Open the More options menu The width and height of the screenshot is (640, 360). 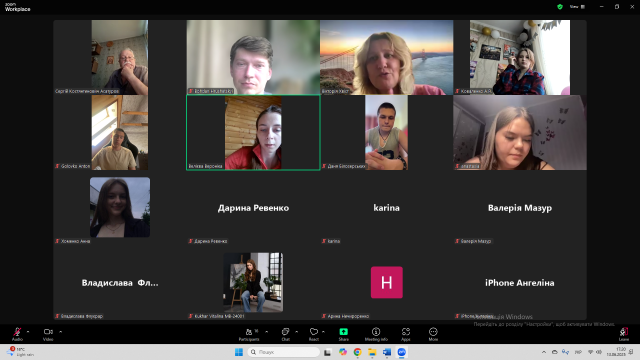pyautogui.click(x=433, y=333)
